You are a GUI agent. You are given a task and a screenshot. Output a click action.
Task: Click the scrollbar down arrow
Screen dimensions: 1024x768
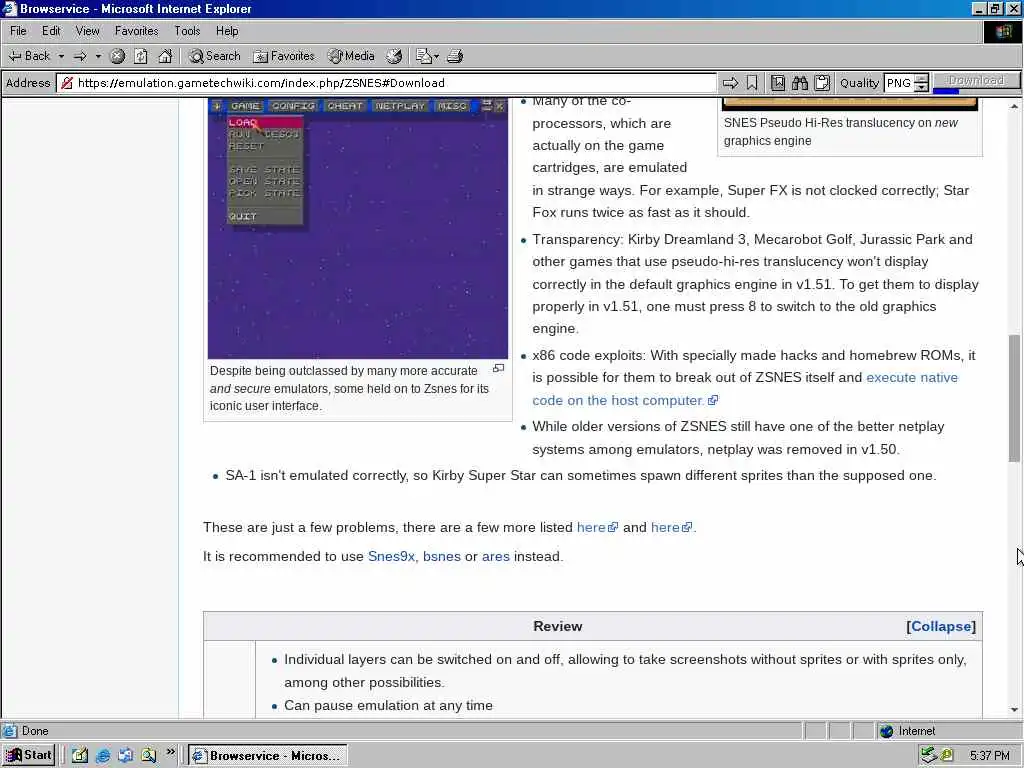[1014, 709]
